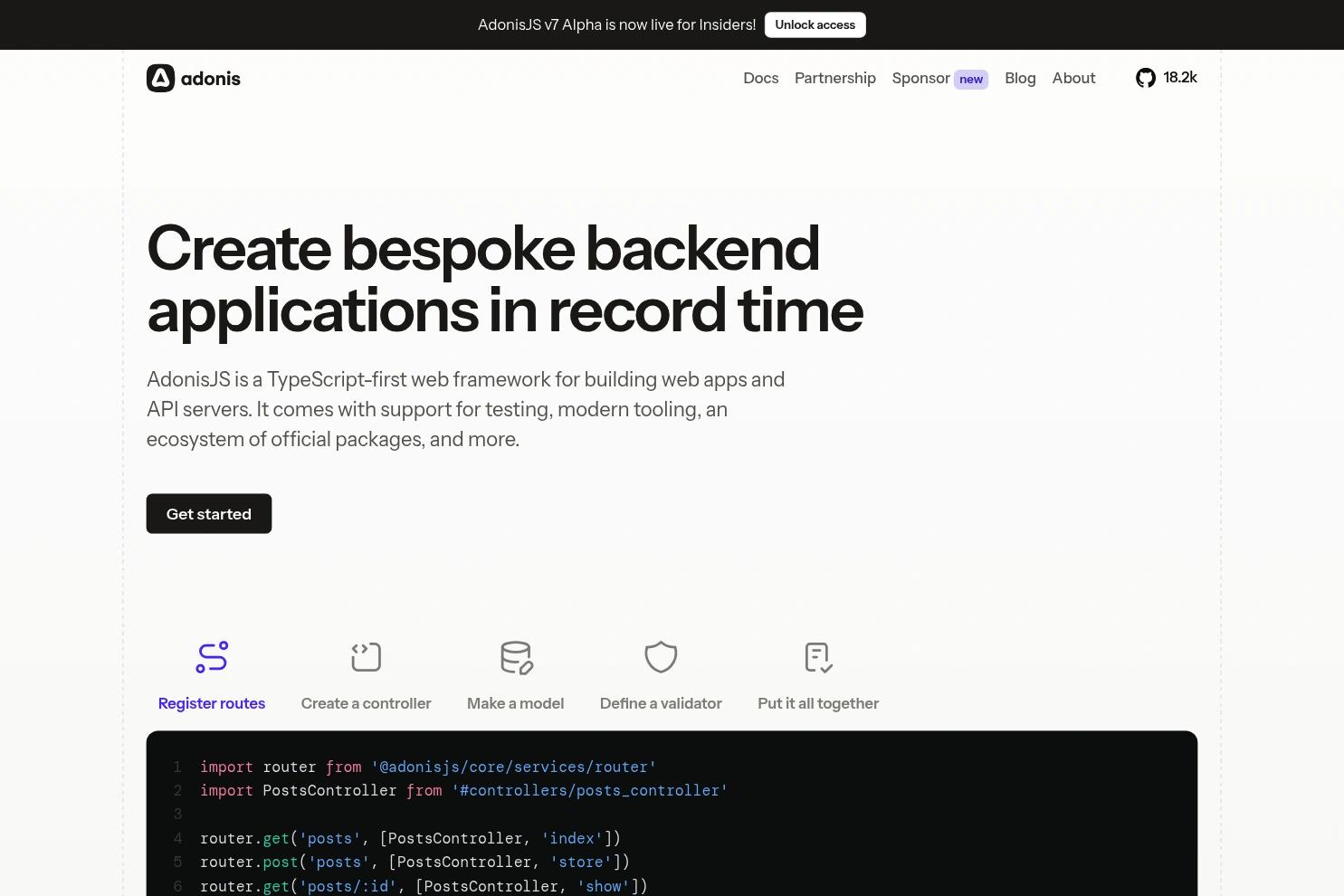
Task: Click the adonis wordmark text
Action: (x=211, y=79)
